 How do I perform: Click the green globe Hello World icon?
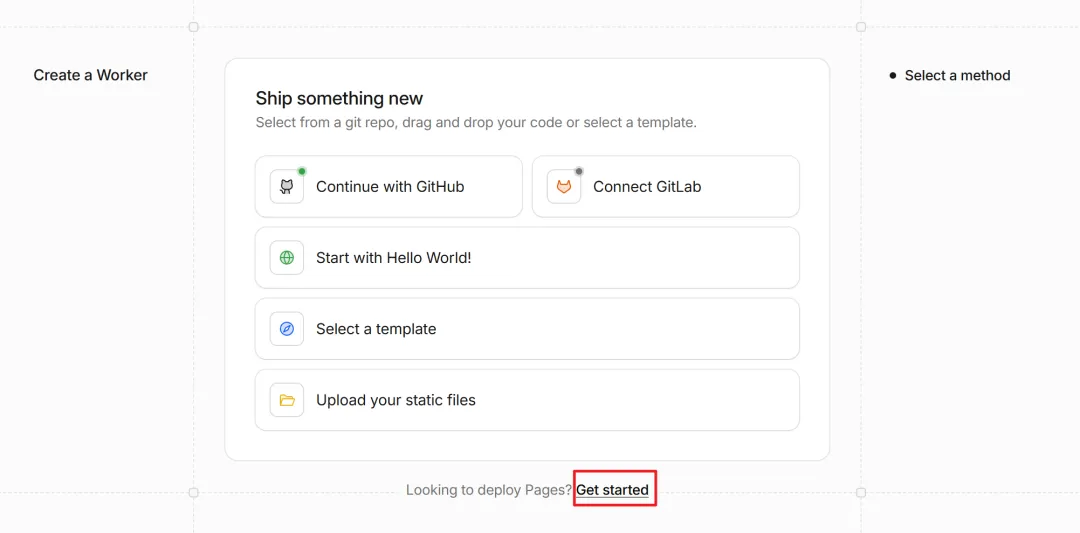coord(287,258)
